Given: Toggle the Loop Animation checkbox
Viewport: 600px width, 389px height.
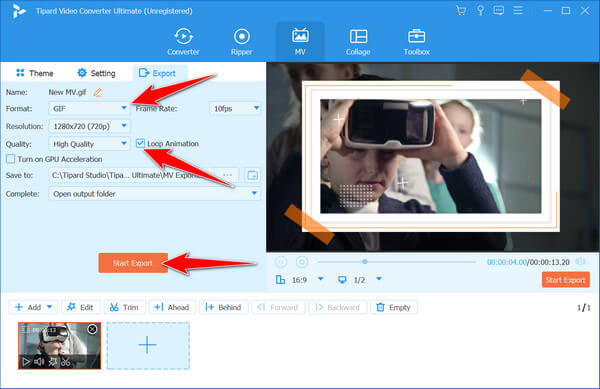Looking at the screenshot, I should click(140, 143).
